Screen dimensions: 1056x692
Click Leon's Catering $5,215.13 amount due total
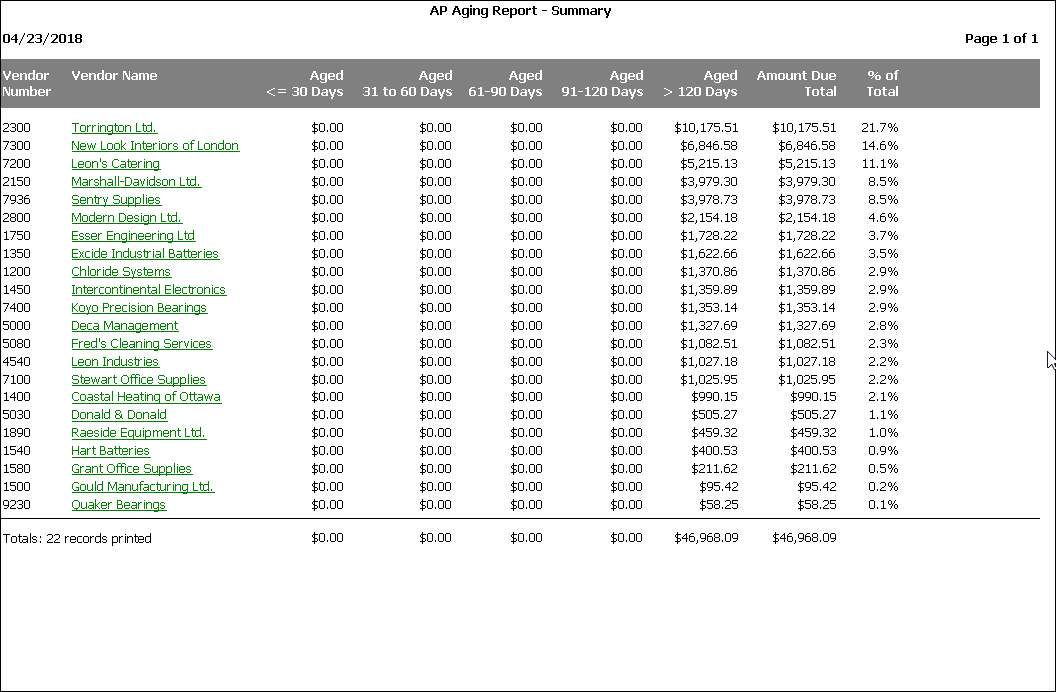(x=807, y=164)
